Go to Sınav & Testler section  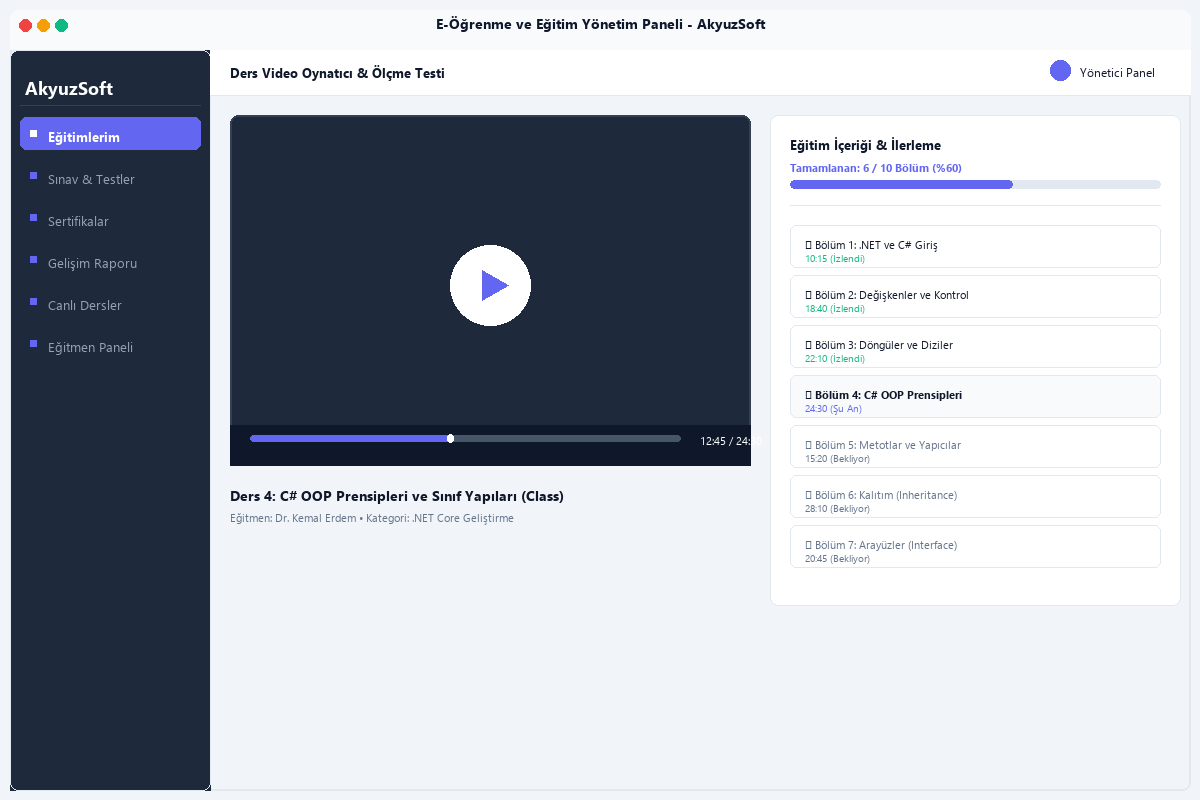pyautogui.click(x=110, y=179)
